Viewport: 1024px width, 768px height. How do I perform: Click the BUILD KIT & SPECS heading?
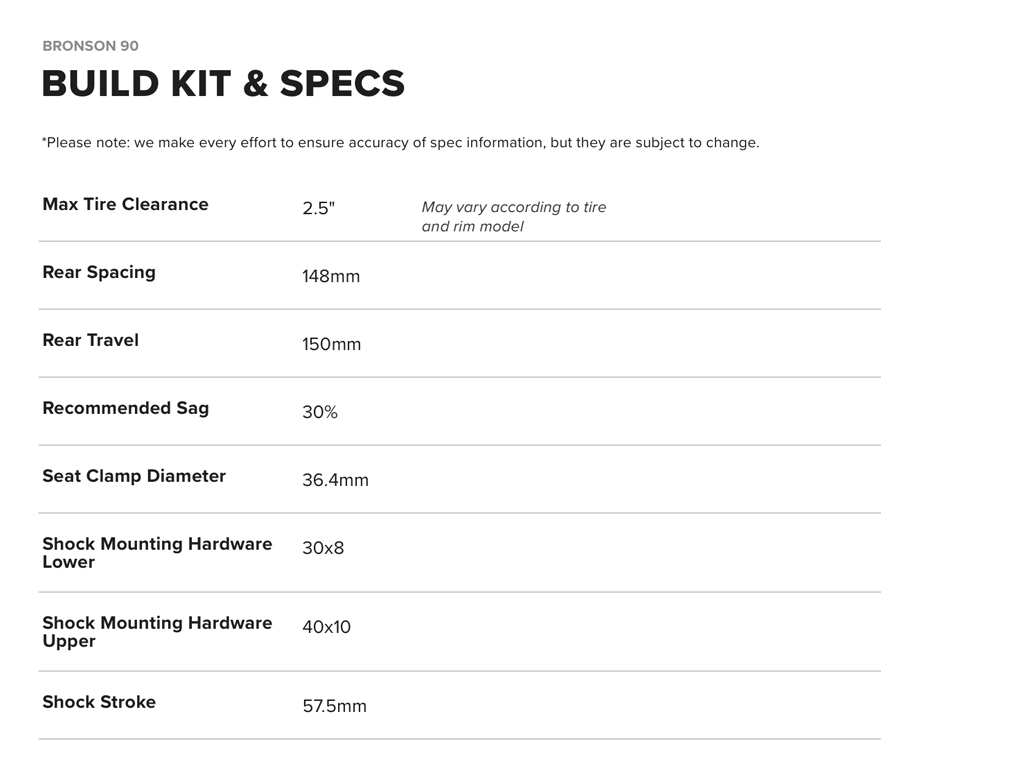pos(223,84)
